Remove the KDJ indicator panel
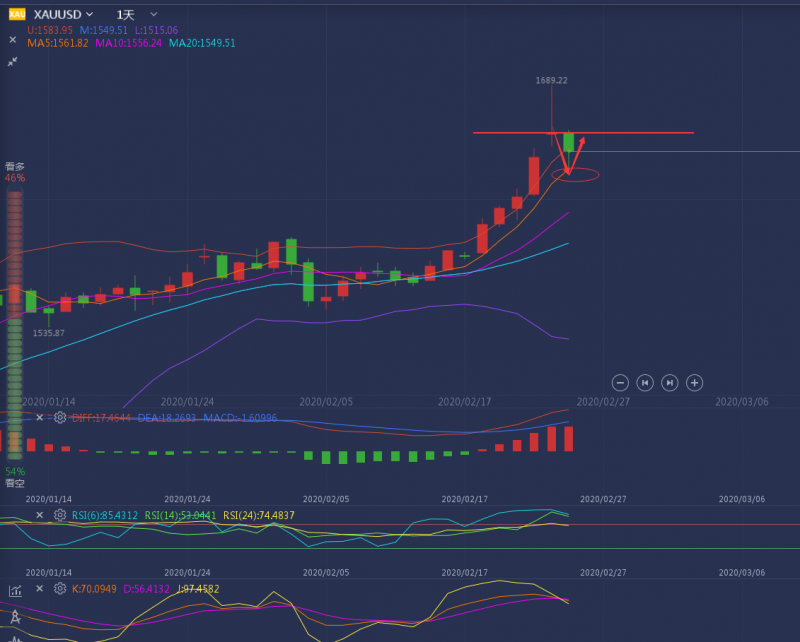Viewport: 800px width, 642px height. coord(40,588)
